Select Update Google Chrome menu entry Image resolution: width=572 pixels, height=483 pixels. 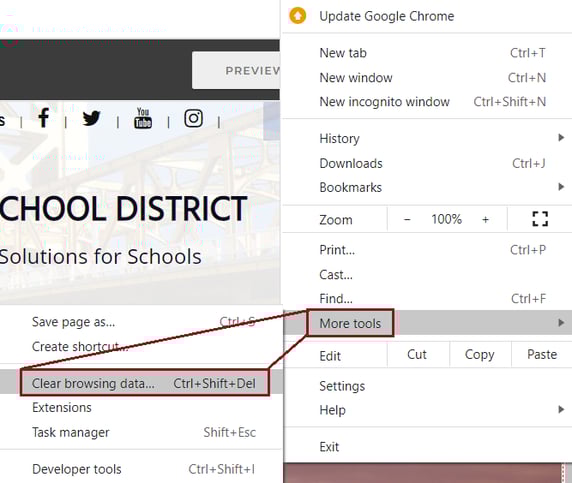coord(427,16)
